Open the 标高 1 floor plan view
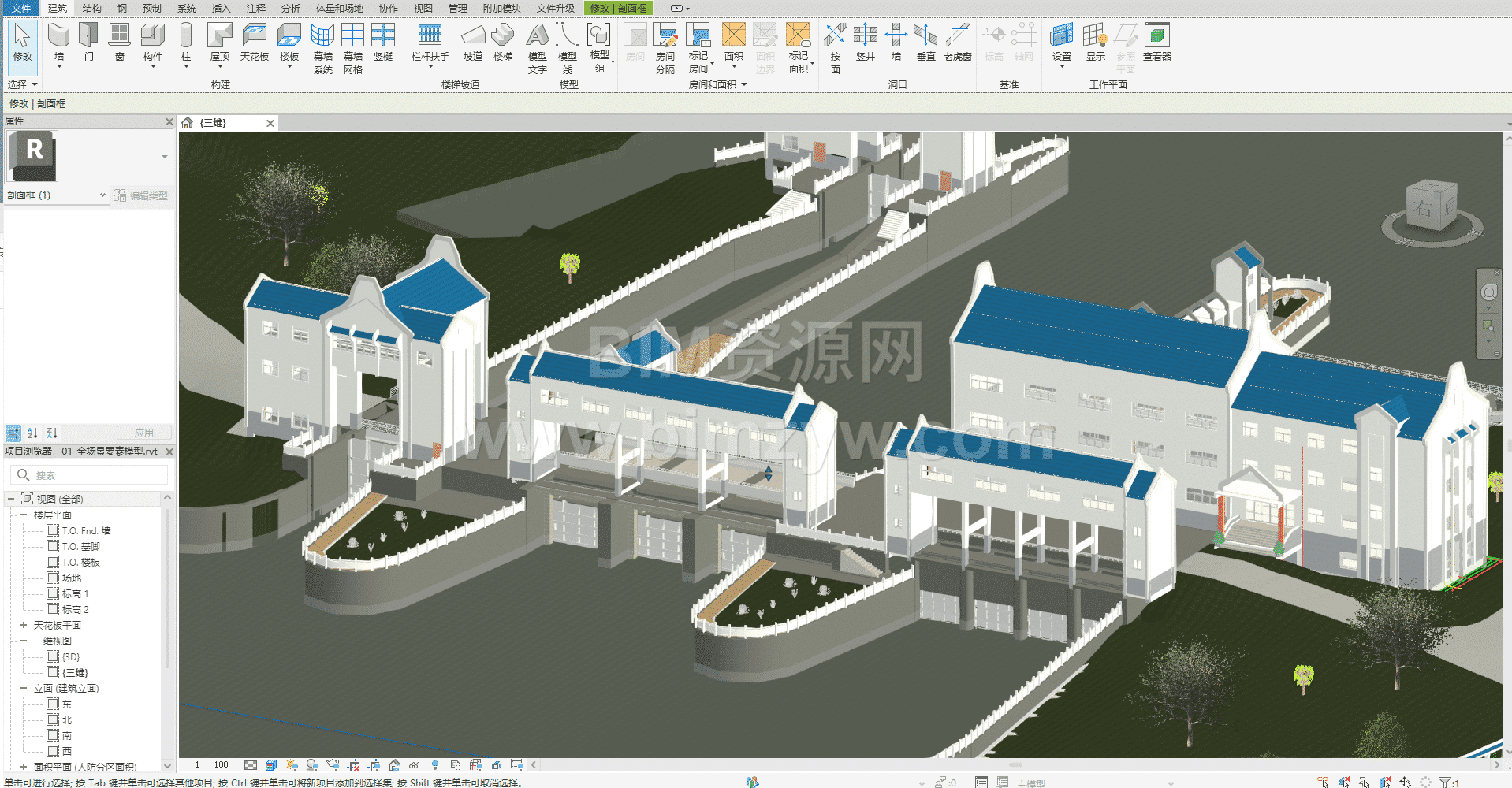1512x788 pixels. pos(75,593)
